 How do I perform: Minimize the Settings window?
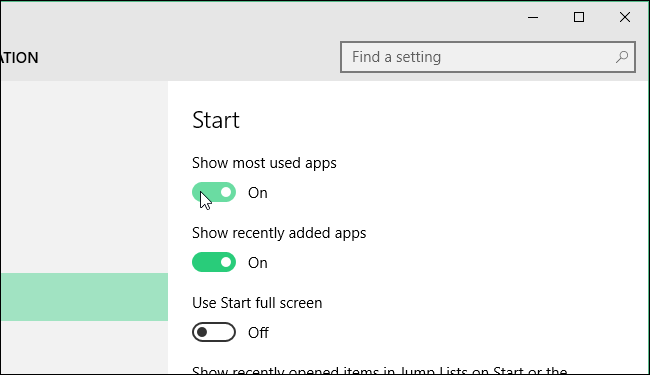[x=533, y=17]
